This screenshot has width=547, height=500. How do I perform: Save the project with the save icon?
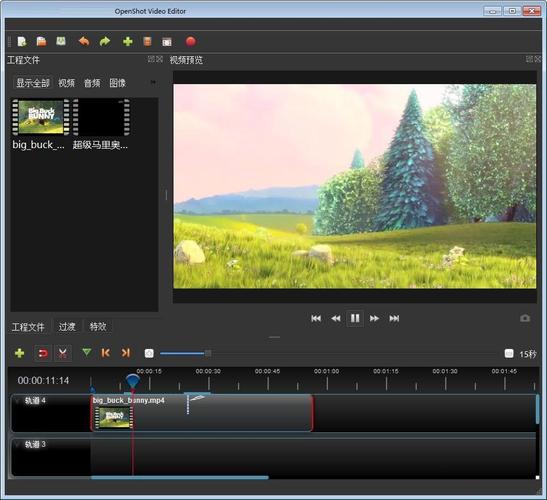click(x=61, y=41)
